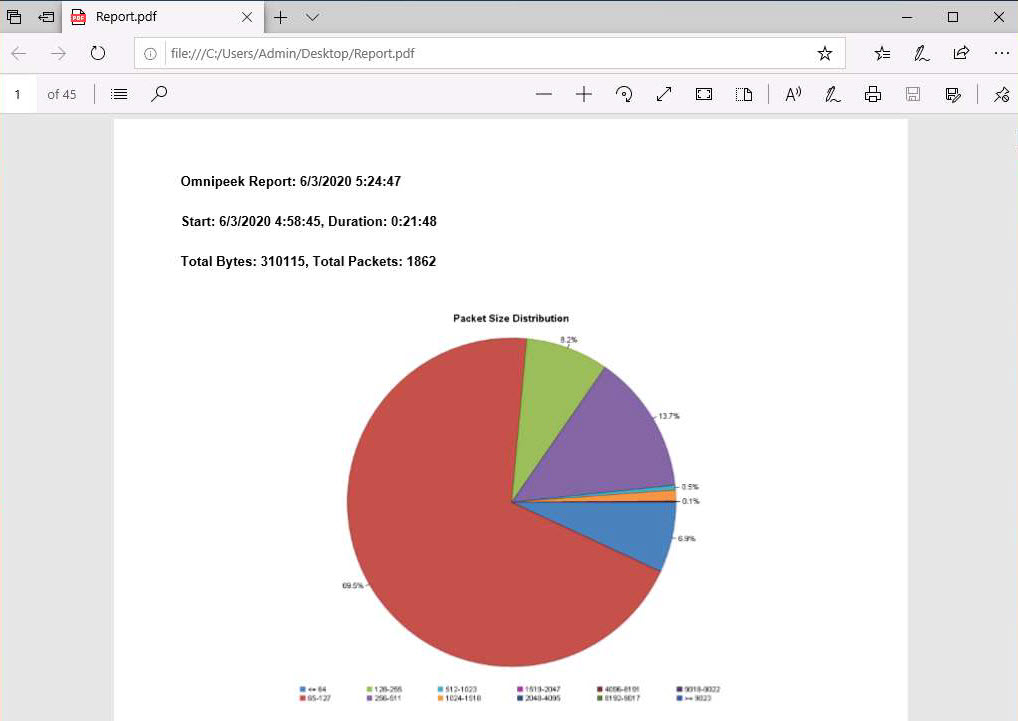Click the 'Packet Size Distribution' chart title
The height and width of the screenshot is (721, 1018).
tap(511, 319)
